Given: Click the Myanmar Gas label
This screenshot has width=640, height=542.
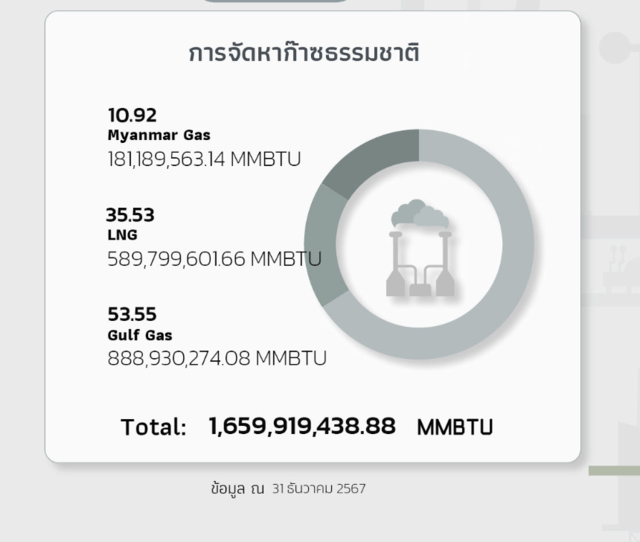Looking at the screenshot, I should coord(159,135).
